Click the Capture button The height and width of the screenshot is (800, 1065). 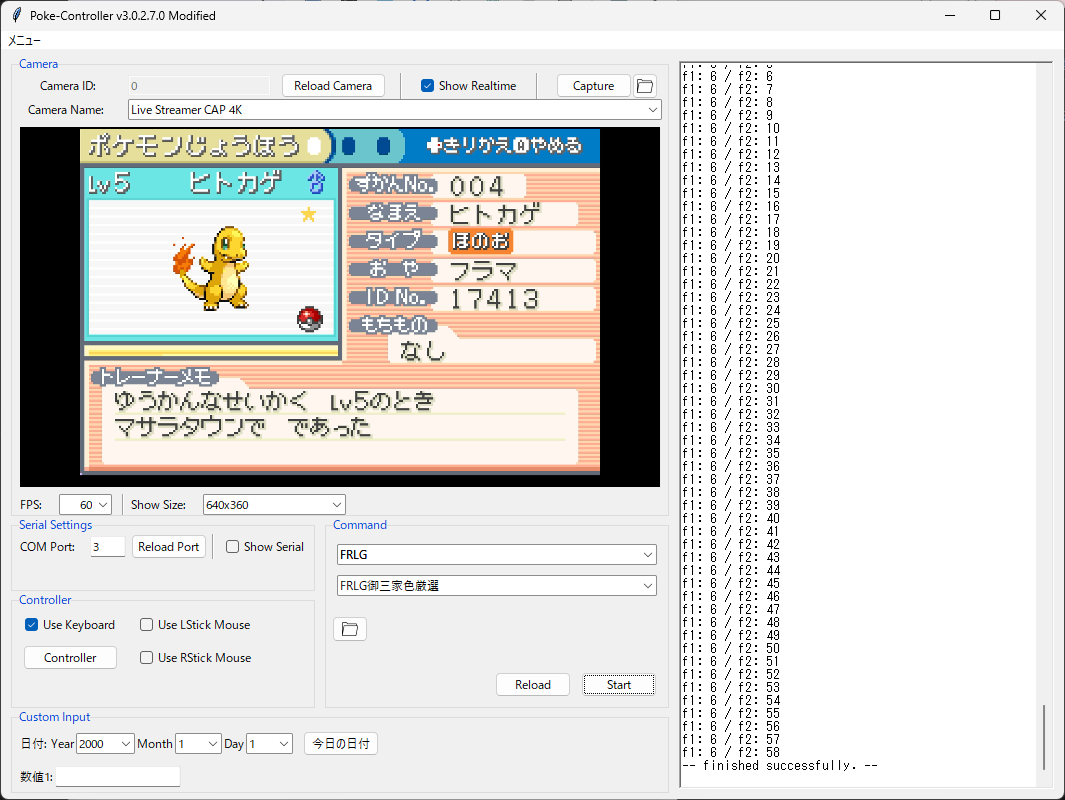click(593, 86)
